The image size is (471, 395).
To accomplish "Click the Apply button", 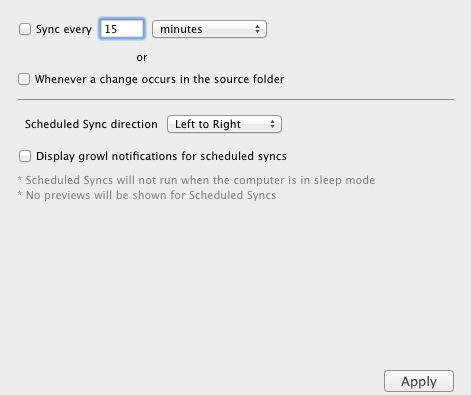I will 419,381.
